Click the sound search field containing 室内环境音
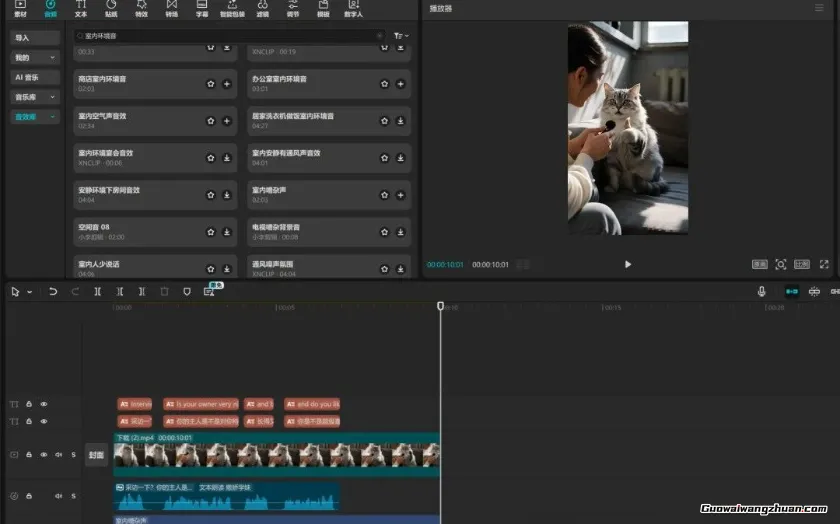Viewport: 840px width, 524px height. (229, 36)
